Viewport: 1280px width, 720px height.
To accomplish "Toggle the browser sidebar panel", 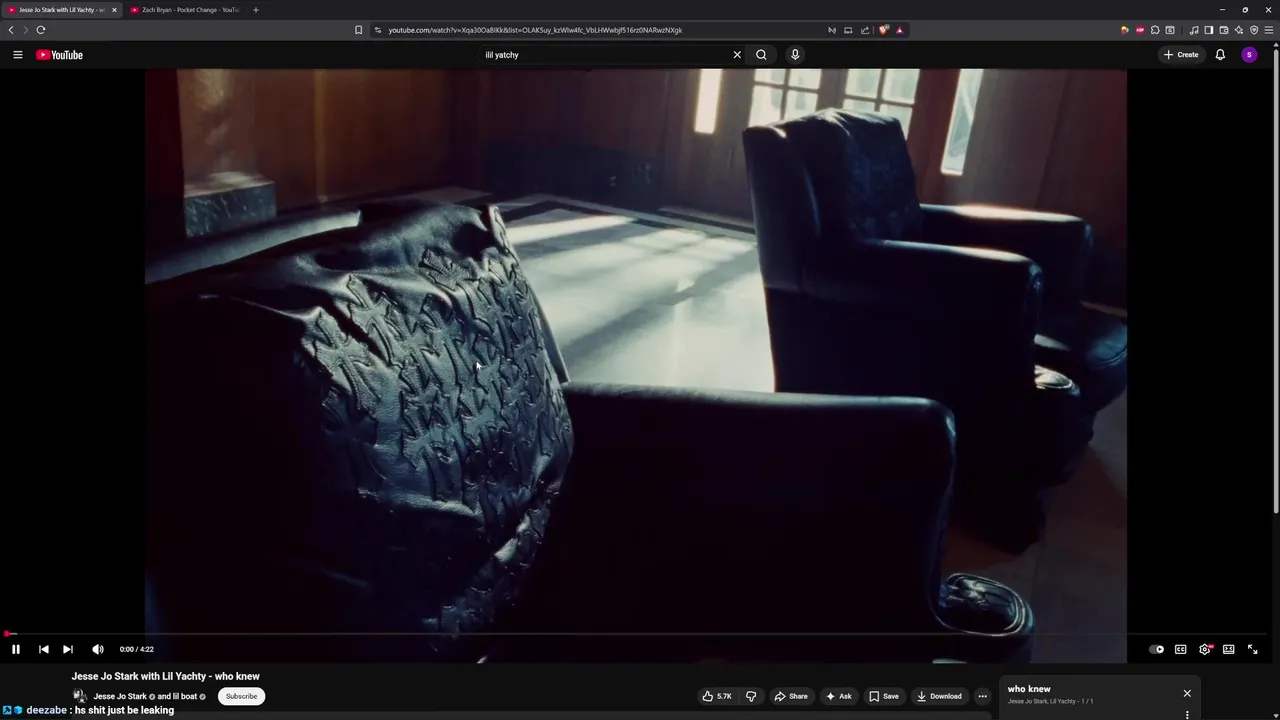I will 1209,30.
